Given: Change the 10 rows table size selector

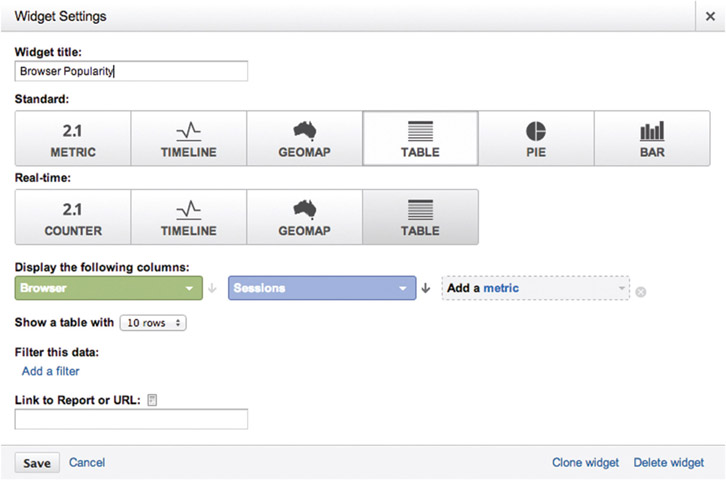Looking at the screenshot, I should click(x=152, y=323).
